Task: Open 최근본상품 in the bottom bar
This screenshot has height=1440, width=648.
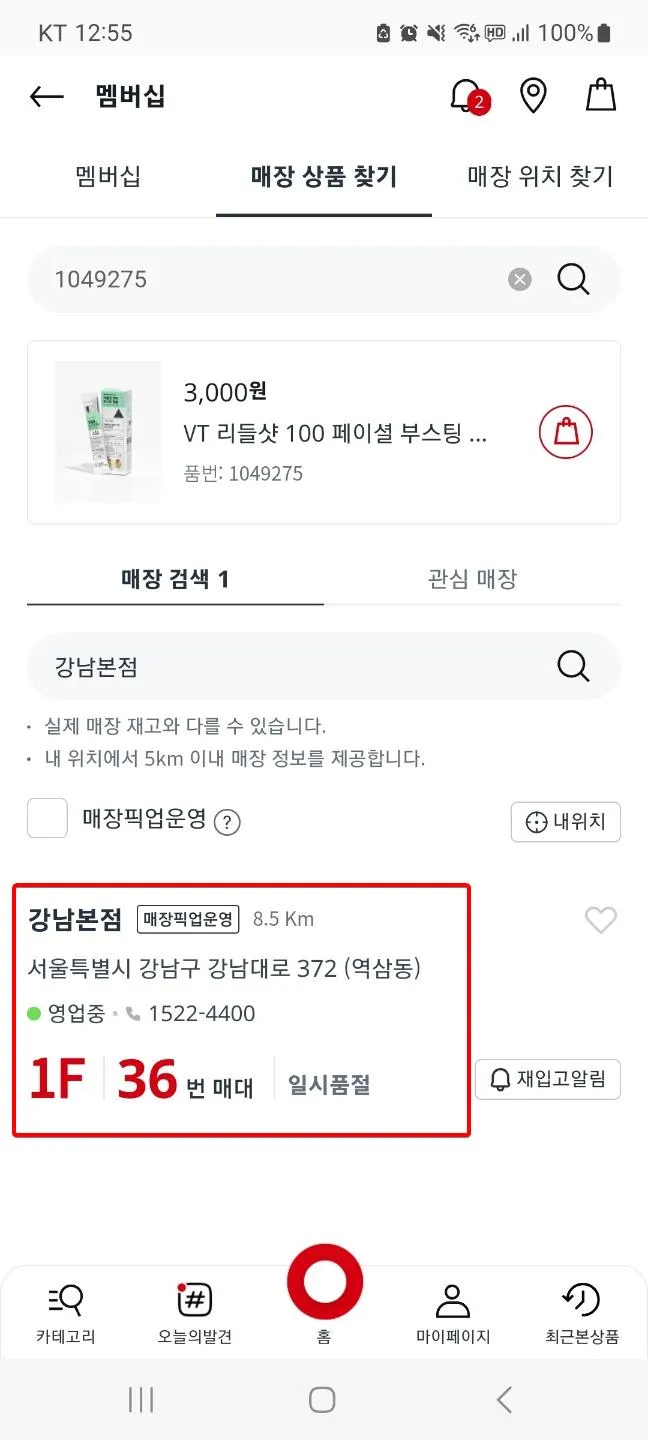Action: (583, 1310)
